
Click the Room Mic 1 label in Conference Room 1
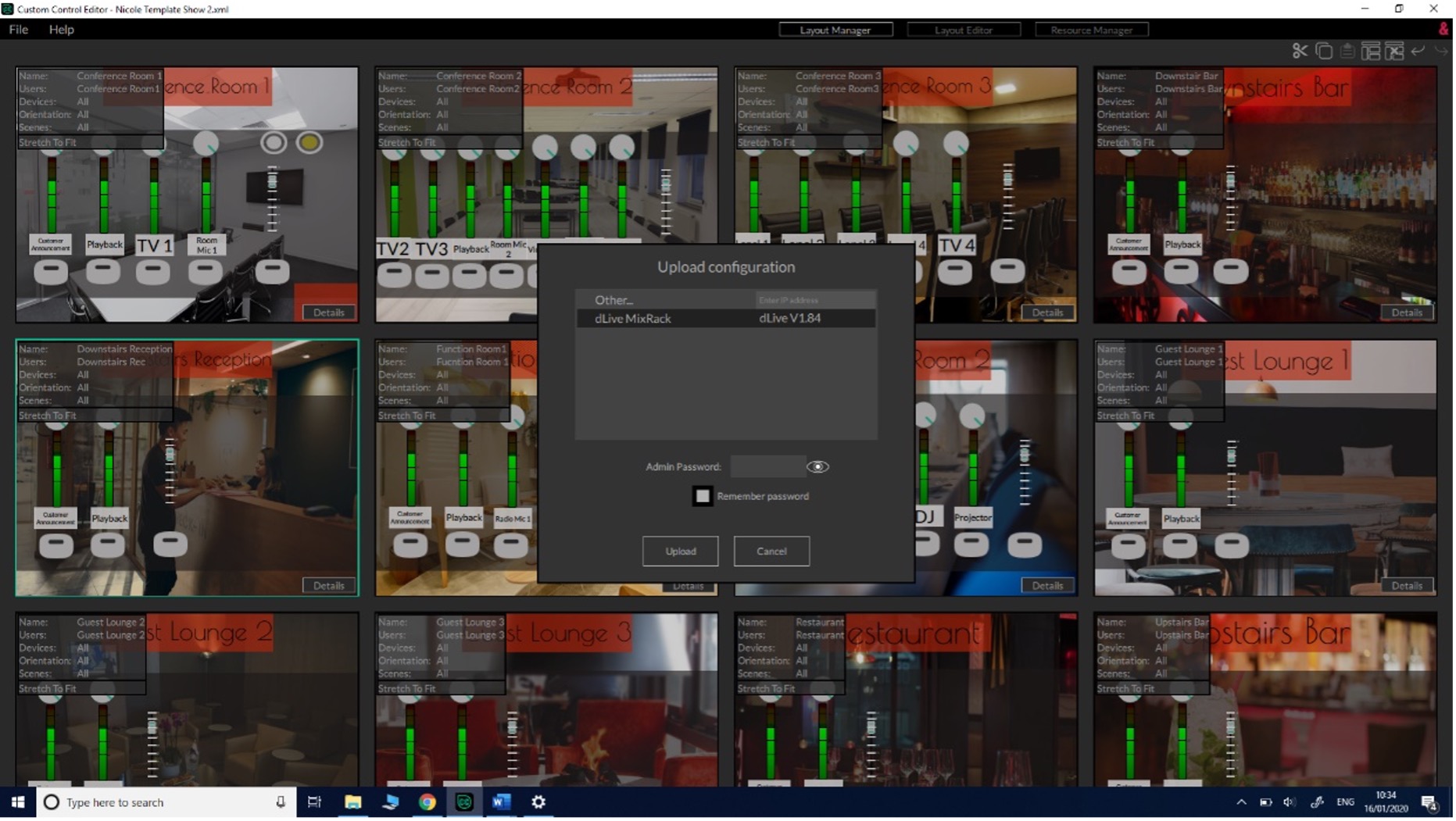click(x=207, y=246)
